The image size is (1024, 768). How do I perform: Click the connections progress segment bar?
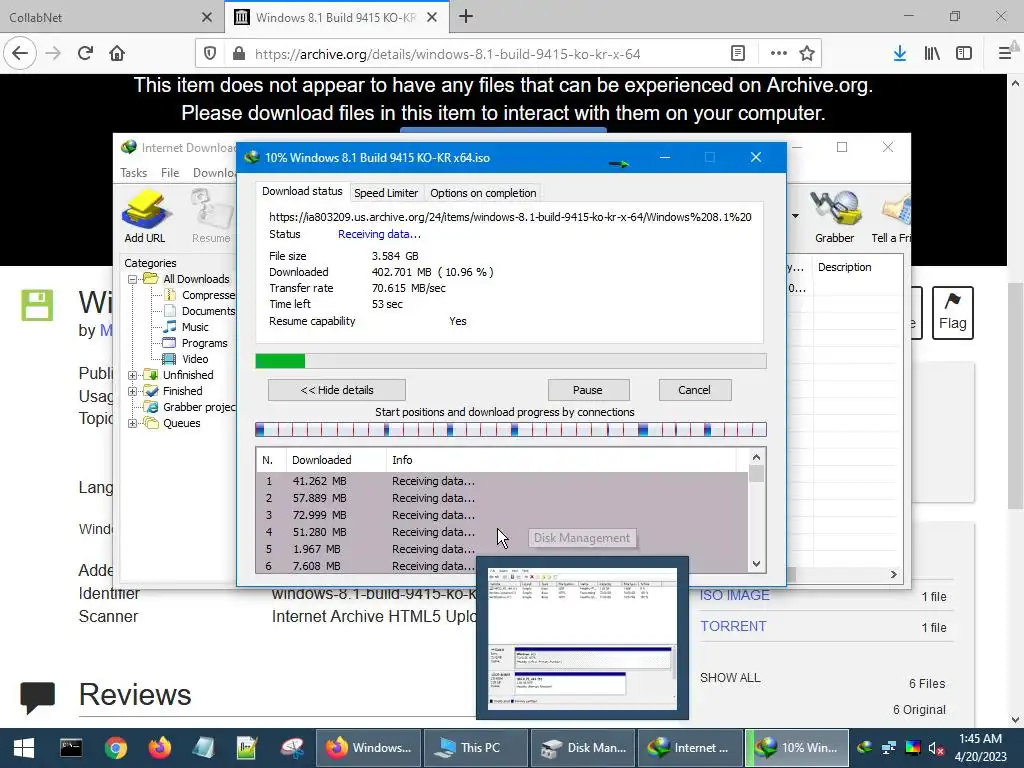coord(511,430)
